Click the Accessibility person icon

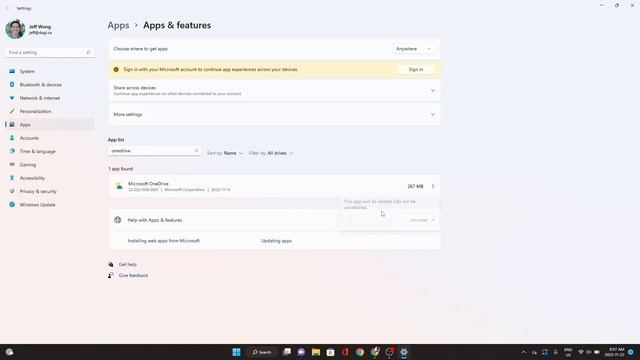tap(12, 178)
